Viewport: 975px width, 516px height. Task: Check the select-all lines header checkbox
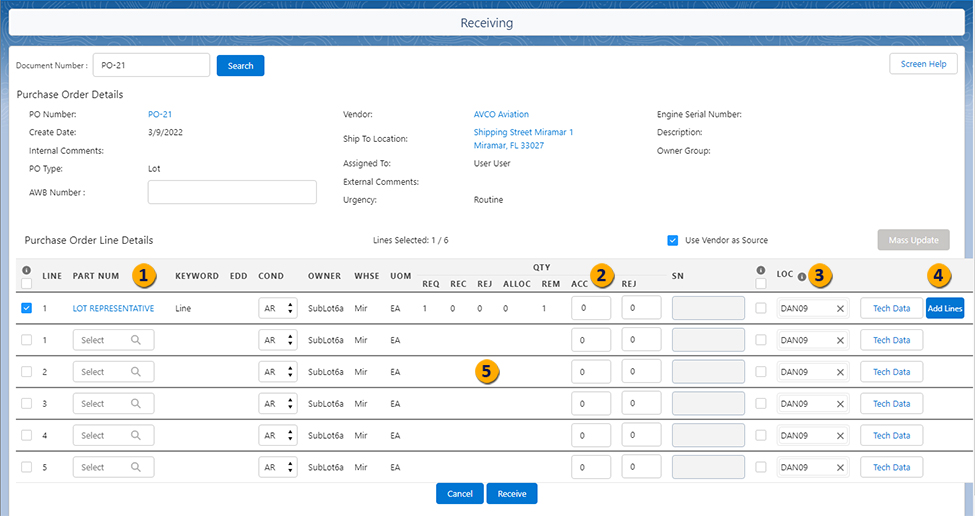tap(27, 284)
